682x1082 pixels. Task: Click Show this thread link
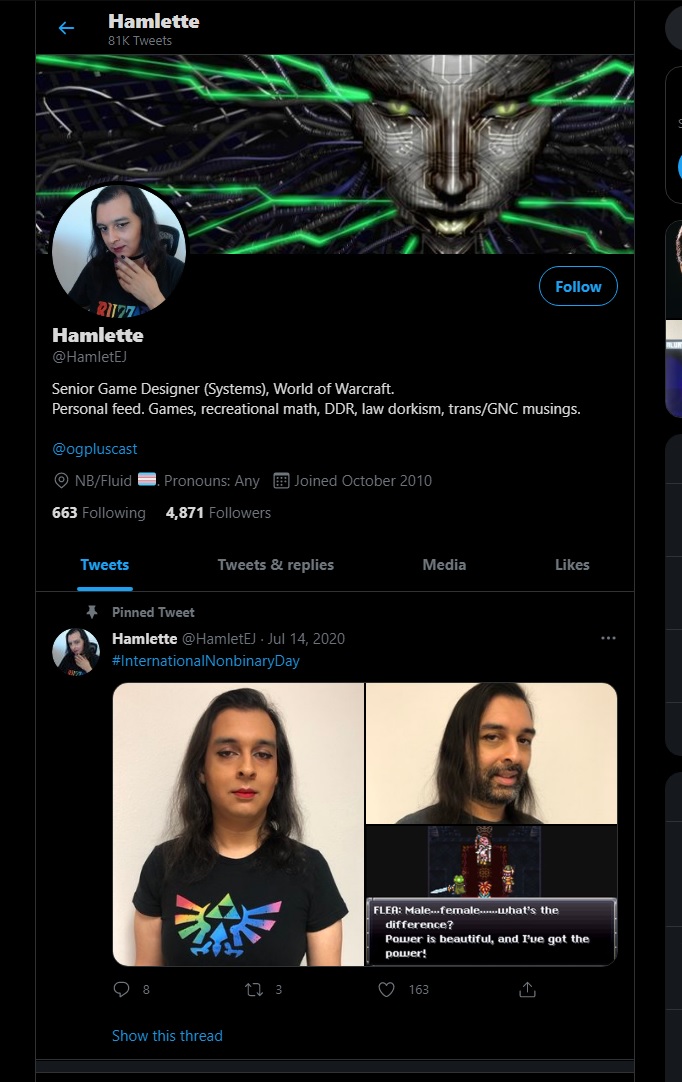pyautogui.click(x=167, y=1036)
